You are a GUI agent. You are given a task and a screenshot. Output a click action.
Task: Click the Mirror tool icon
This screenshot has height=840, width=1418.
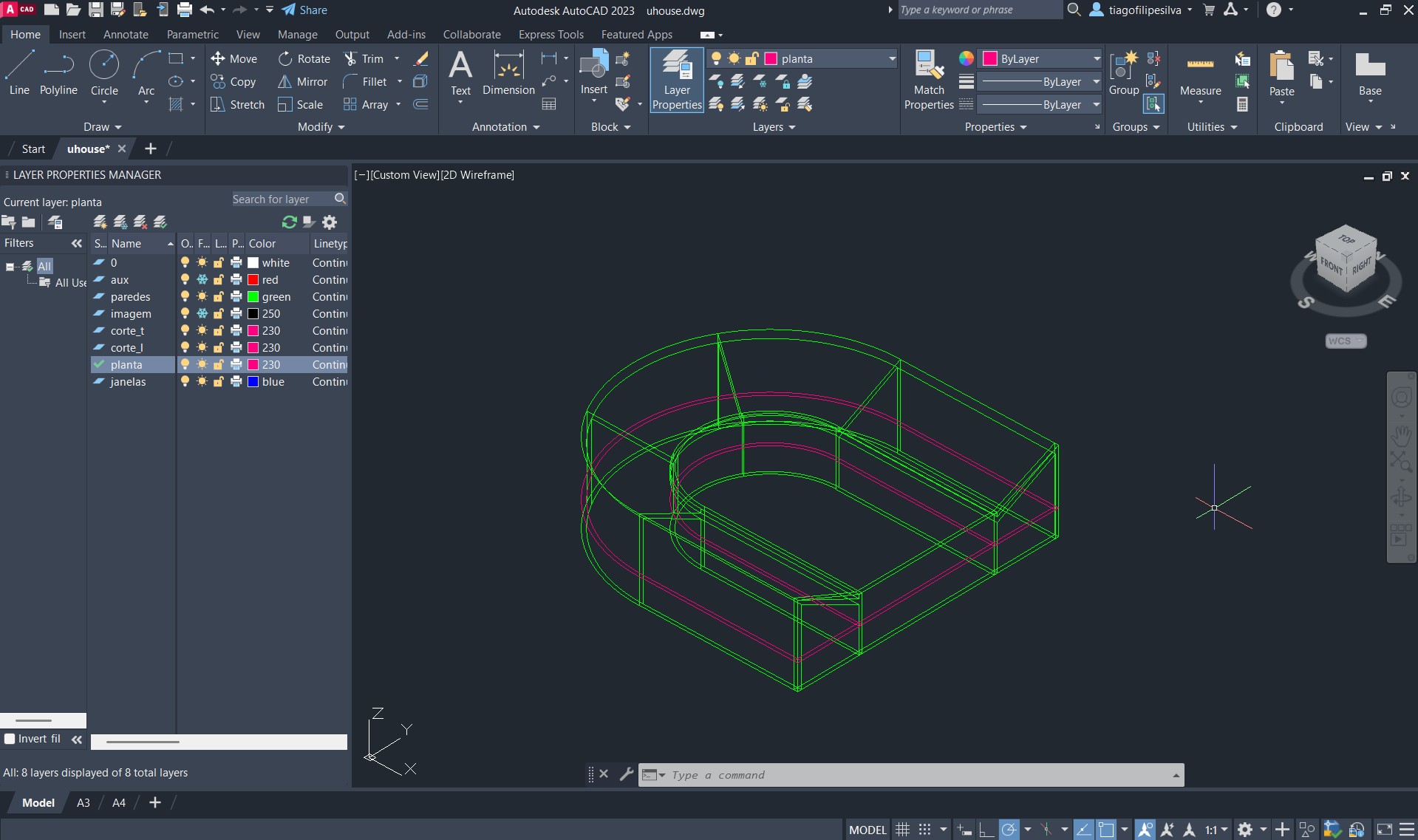point(284,82)
